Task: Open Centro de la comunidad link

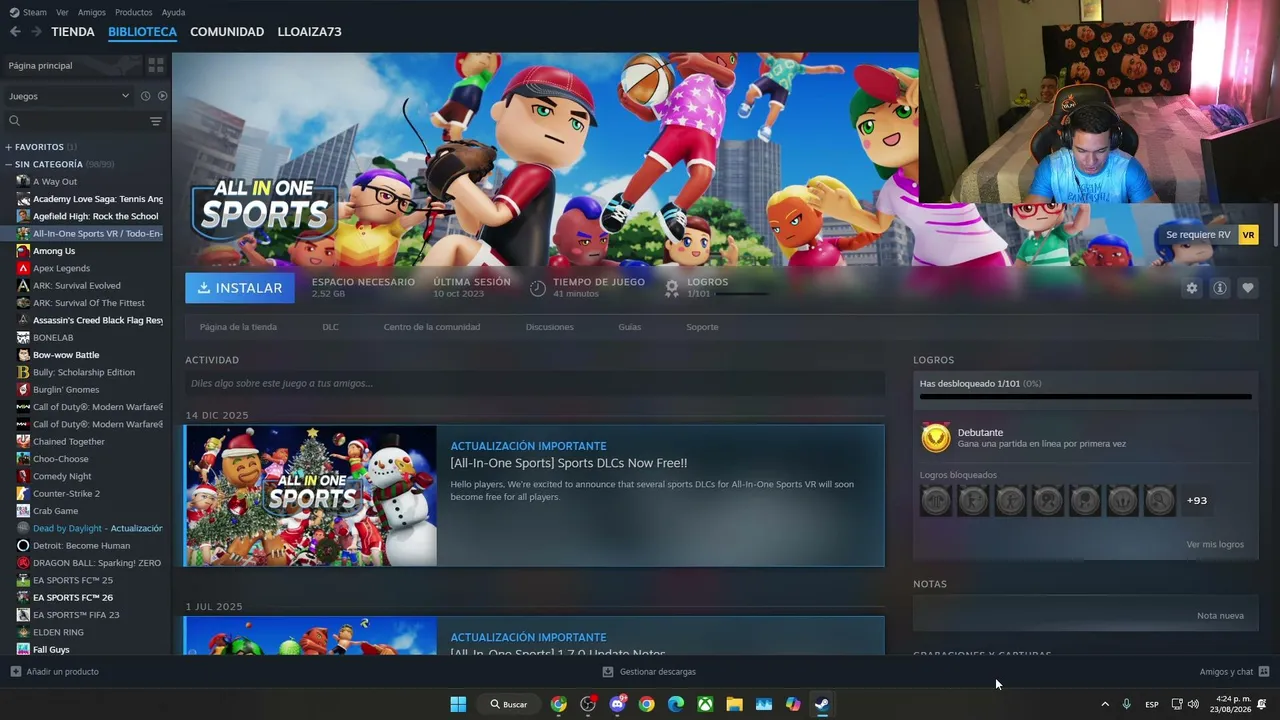Action: pyautogui.click(x=432, y=327)
